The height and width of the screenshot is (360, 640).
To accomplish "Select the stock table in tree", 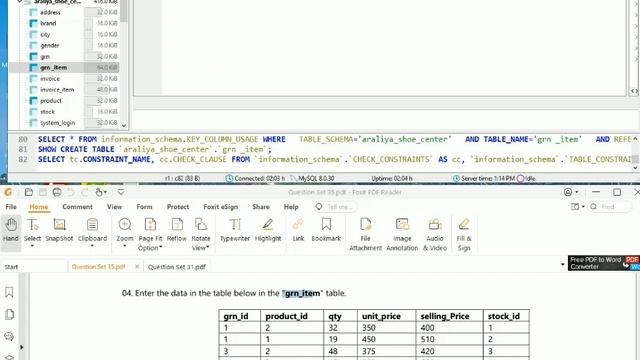I will click(47, 112).
